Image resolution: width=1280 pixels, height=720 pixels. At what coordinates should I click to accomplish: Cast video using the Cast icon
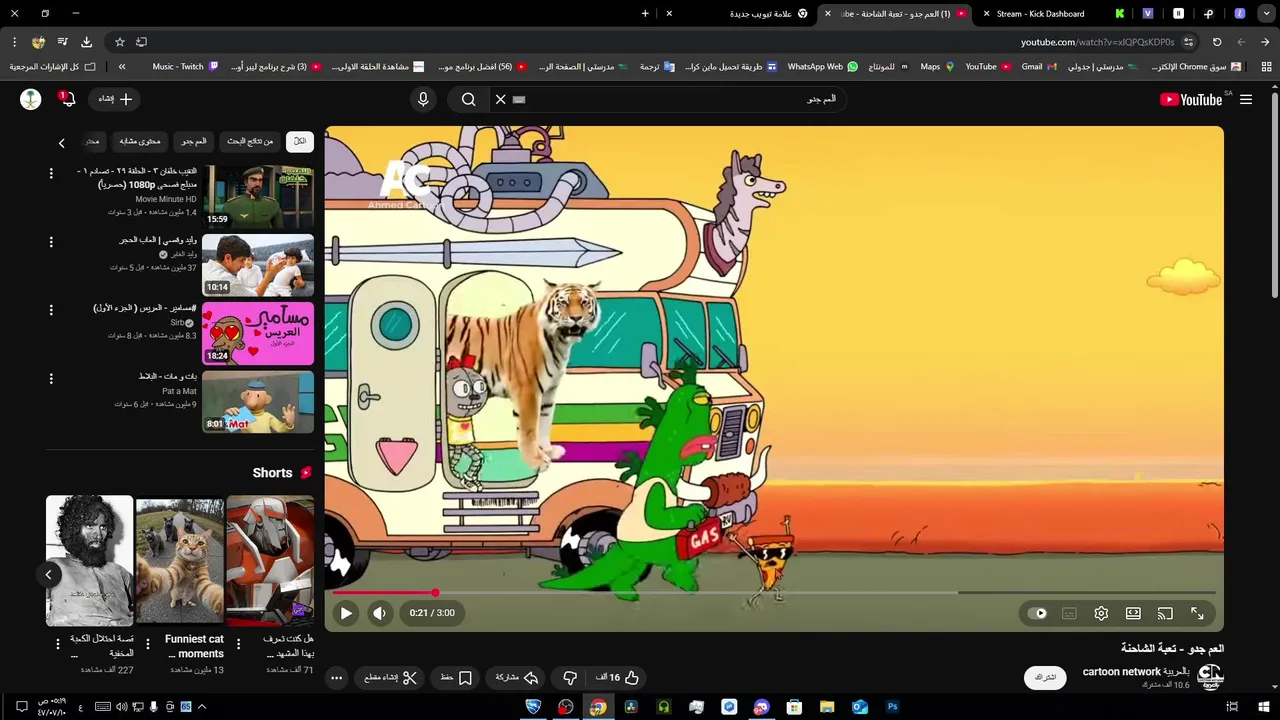[1165, 613]
